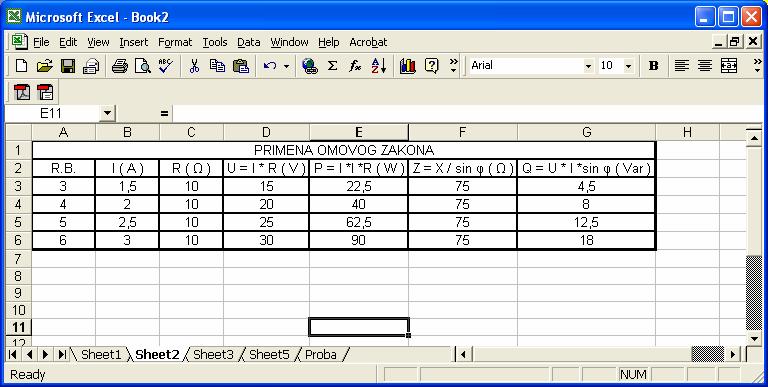Click the next sheet tab scroll arrow
Image resolution: width=768 pixels, height=387 pixels.
[46, 354]
